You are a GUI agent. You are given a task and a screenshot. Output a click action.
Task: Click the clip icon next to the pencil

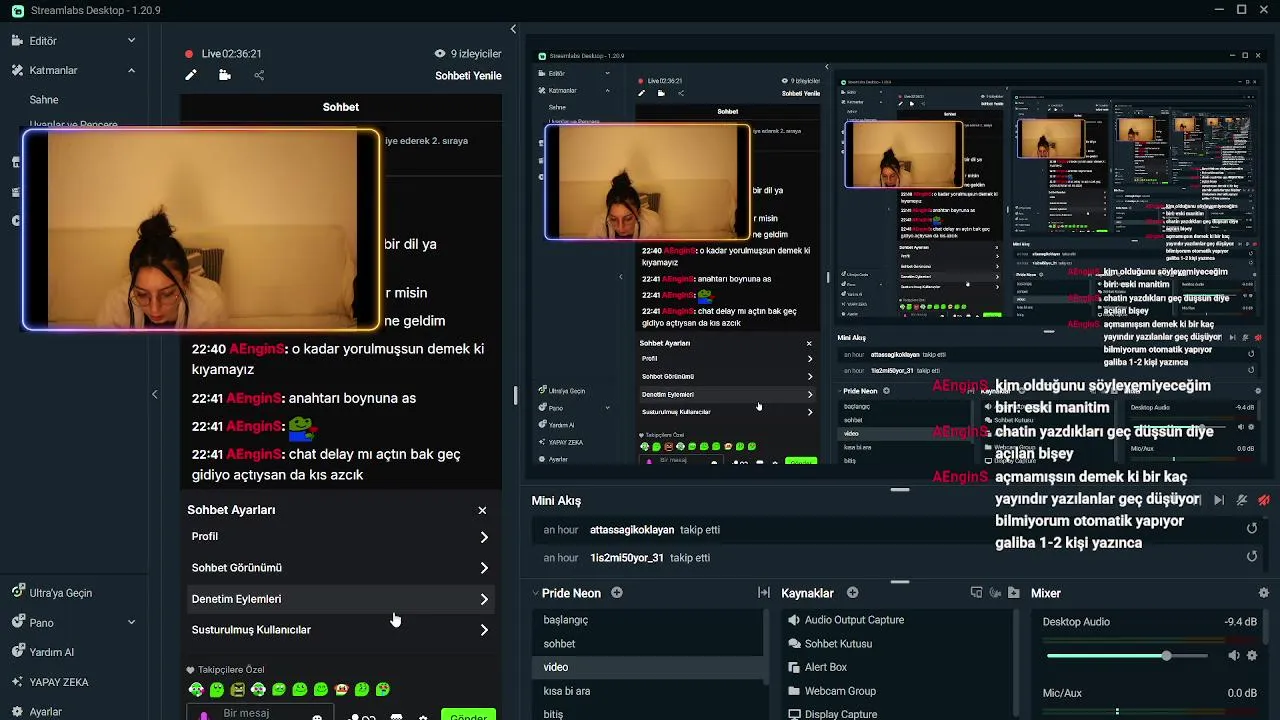225,75
